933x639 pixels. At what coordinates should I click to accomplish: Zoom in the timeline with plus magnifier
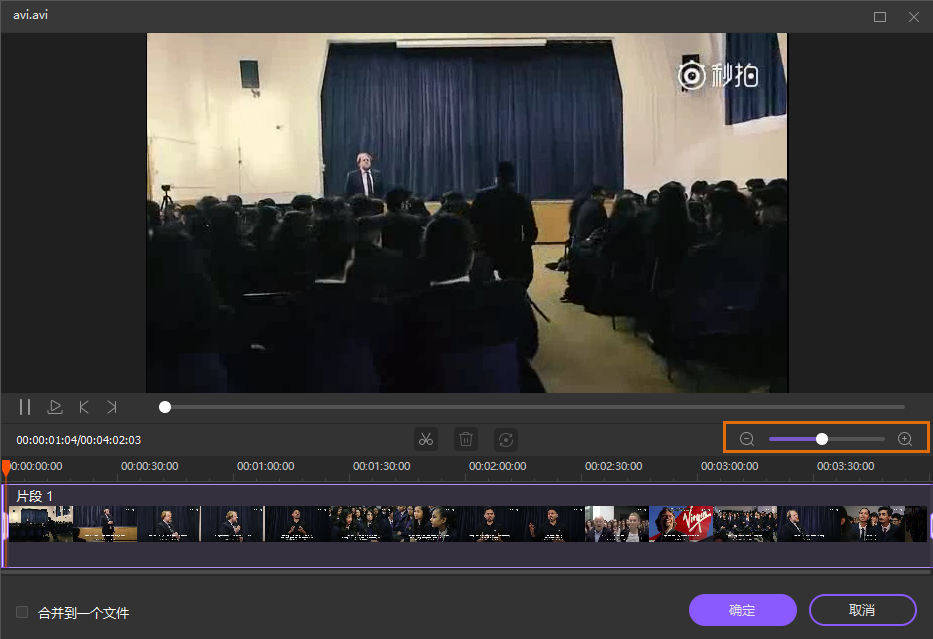coord(905,439)
